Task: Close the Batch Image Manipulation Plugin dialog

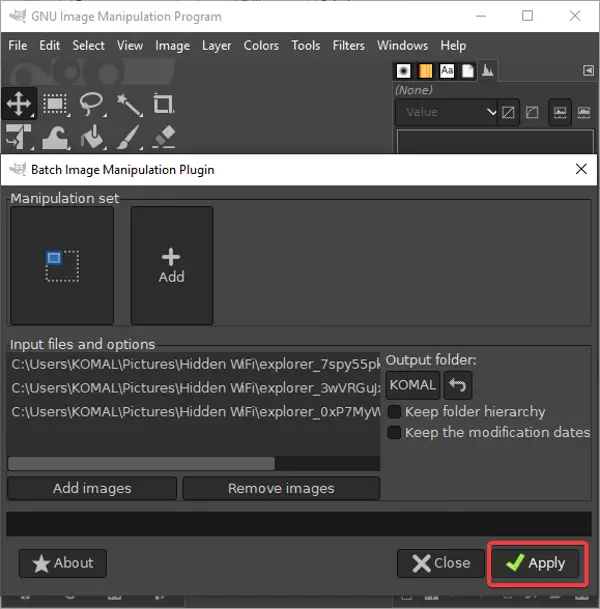Action: [x=581, y=169]
